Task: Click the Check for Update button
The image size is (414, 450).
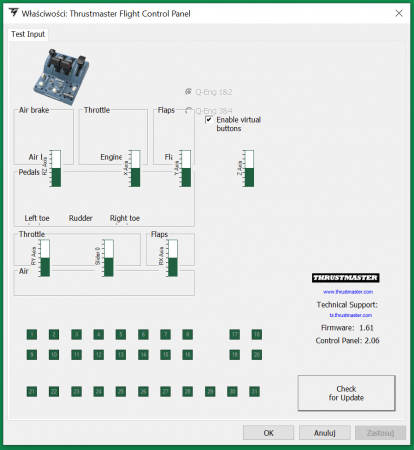Action: (346, 393)
